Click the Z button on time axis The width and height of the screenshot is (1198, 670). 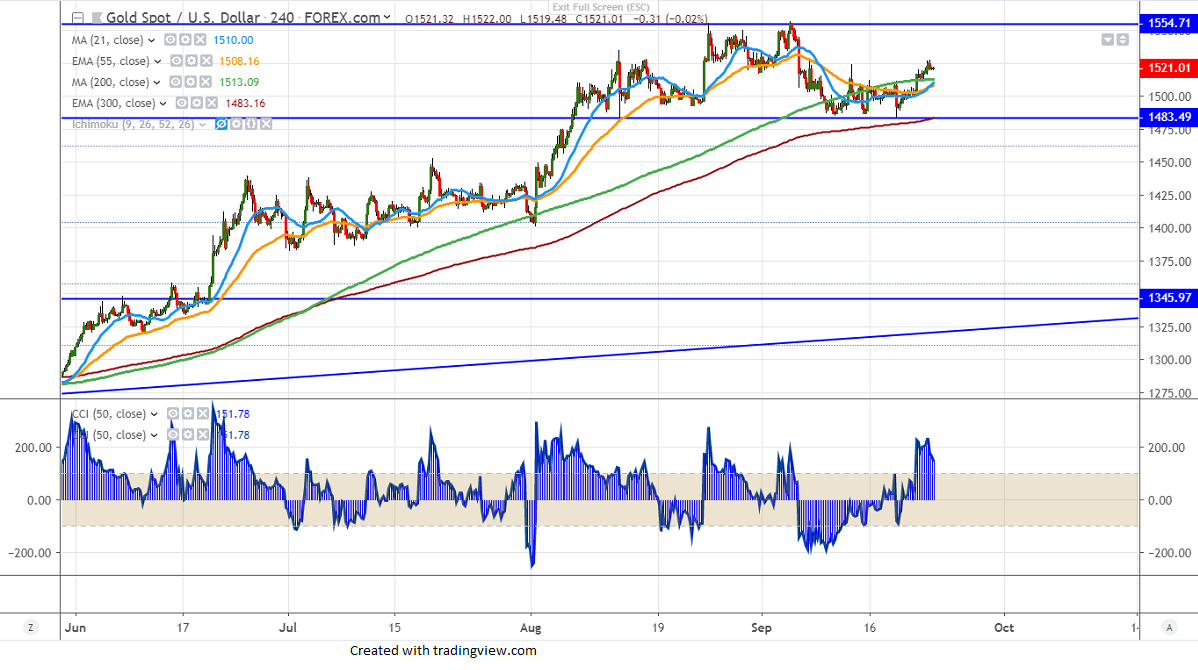coord(31,627)
